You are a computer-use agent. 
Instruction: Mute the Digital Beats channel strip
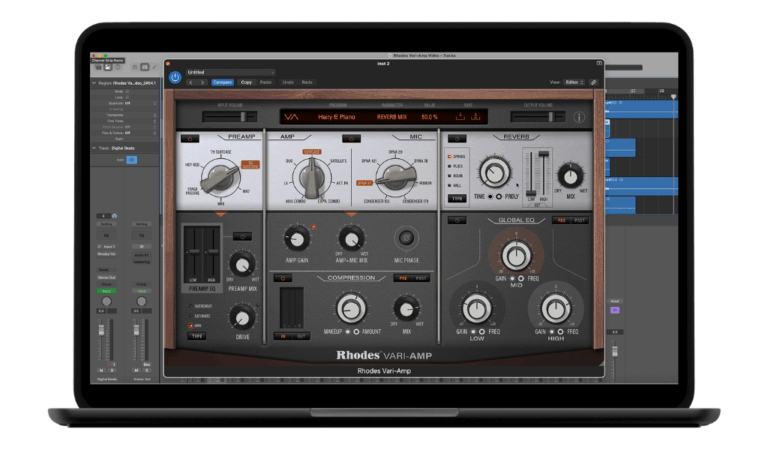click(x=101, y=371)
